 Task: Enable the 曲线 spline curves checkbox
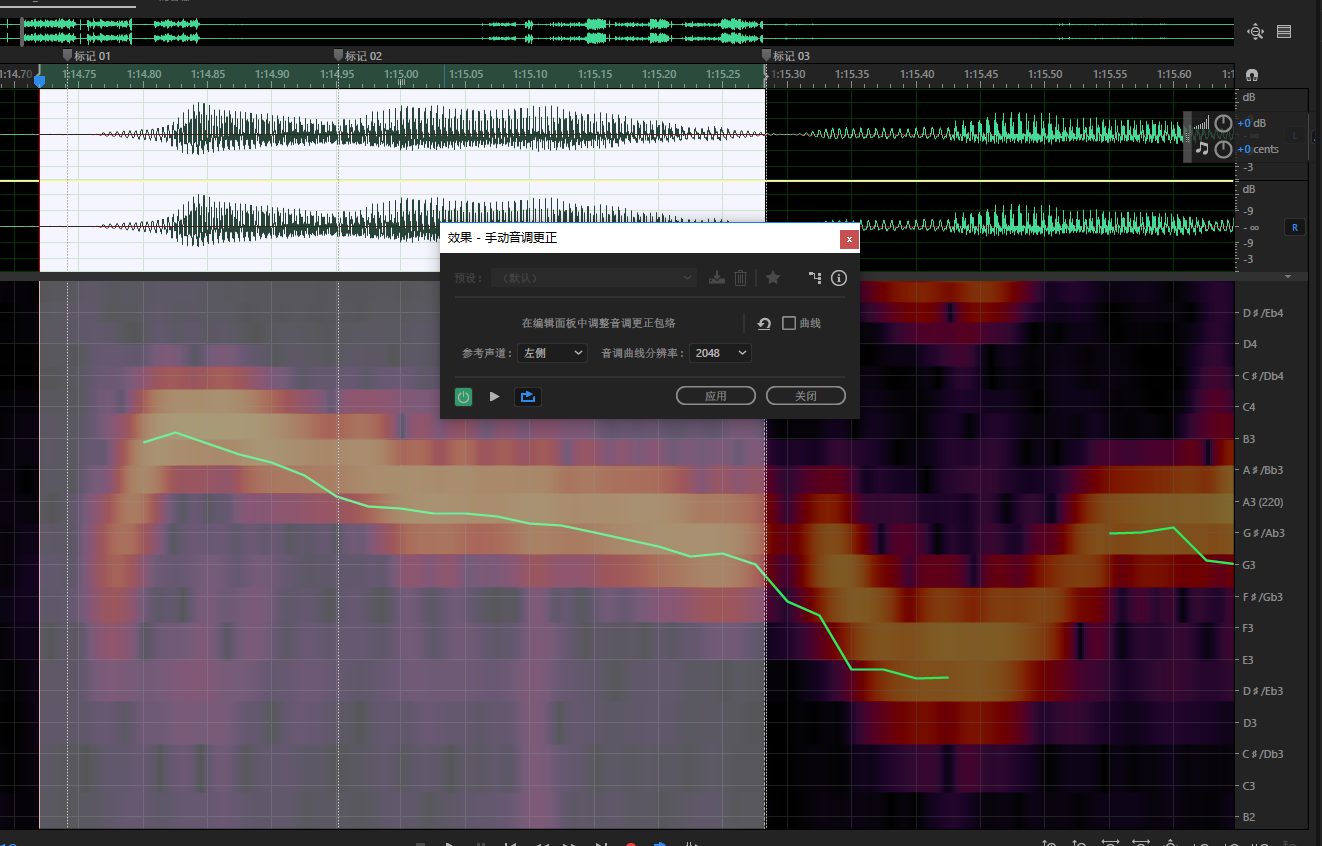[789, 323]
